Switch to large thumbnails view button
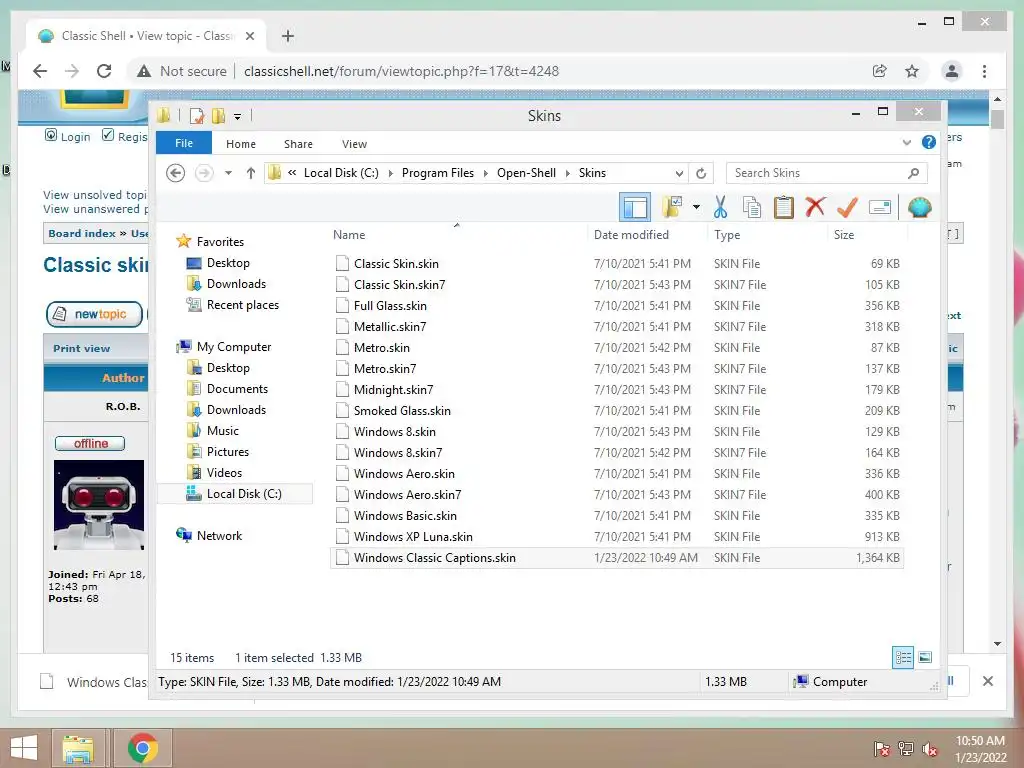This screenshot has height=768, width=1024. 925,657
